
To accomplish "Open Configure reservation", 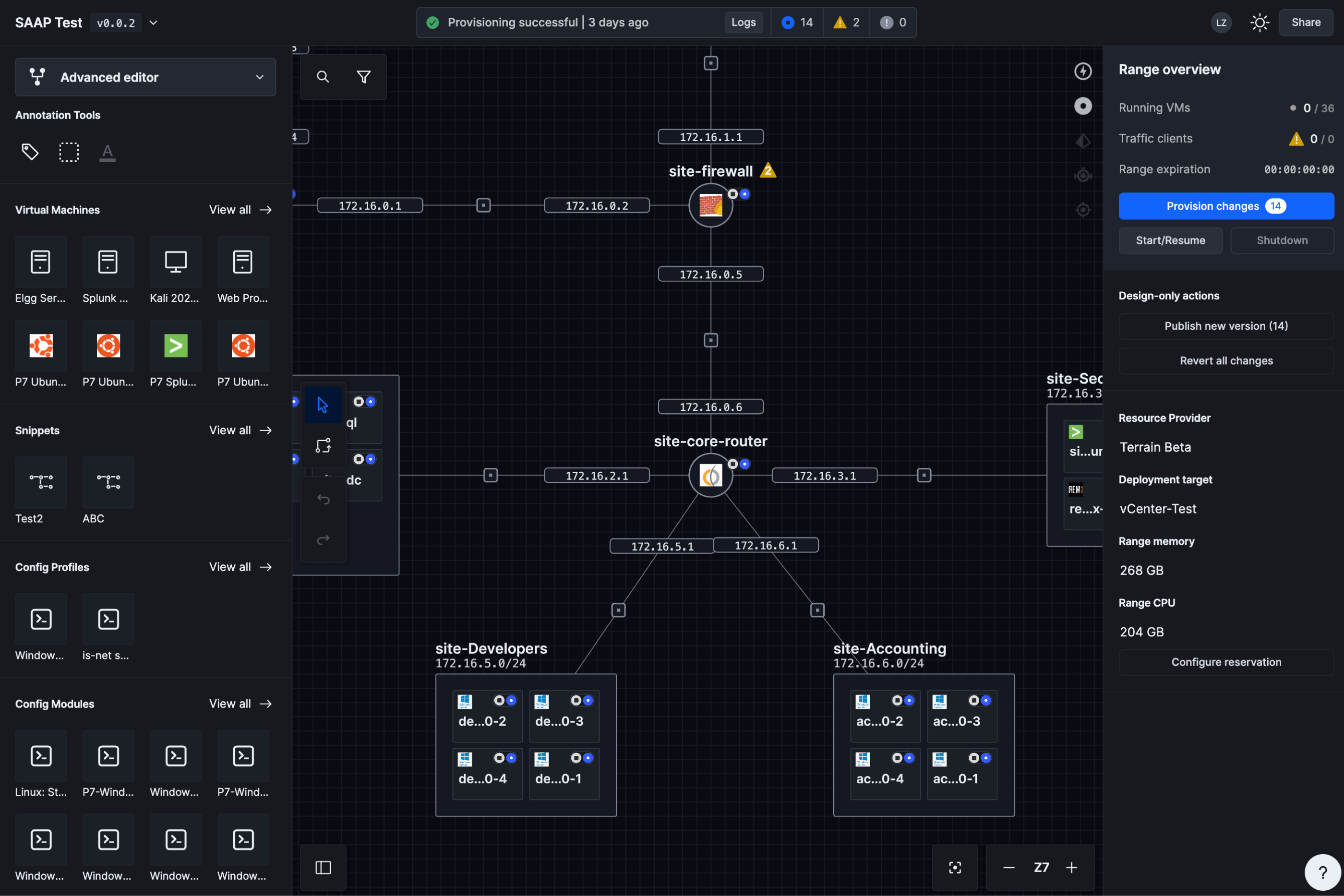I will (1226, 662).
